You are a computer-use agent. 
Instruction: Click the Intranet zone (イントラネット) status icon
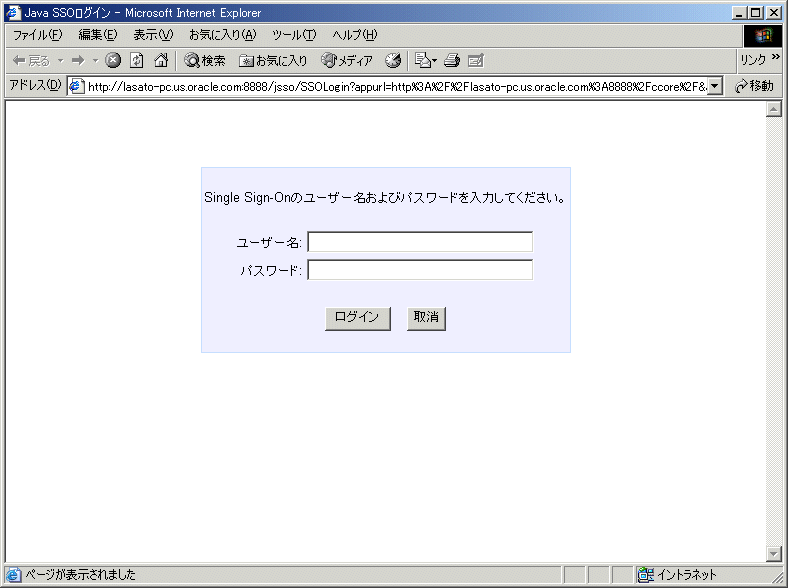coord(645,574)
